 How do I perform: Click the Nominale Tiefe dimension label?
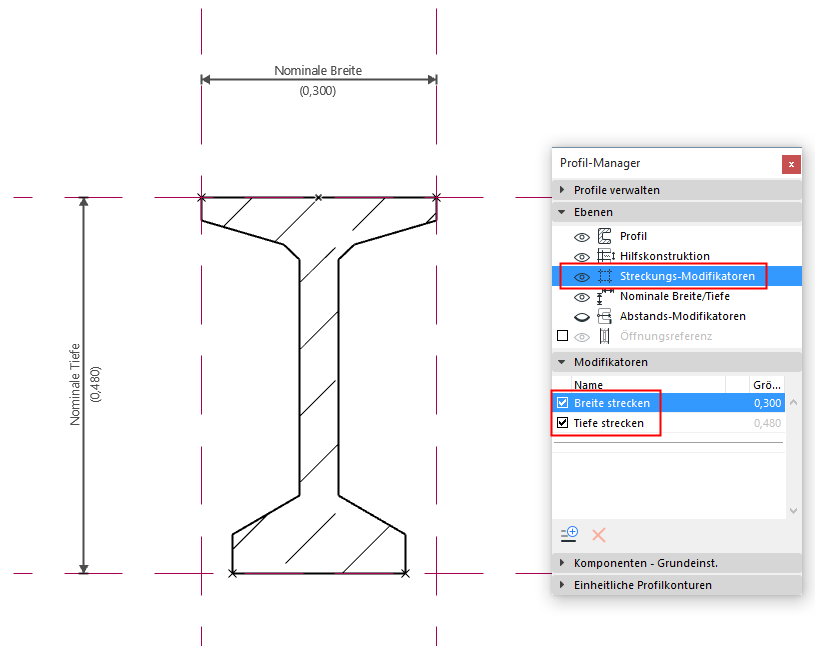[x=75, y=384]
